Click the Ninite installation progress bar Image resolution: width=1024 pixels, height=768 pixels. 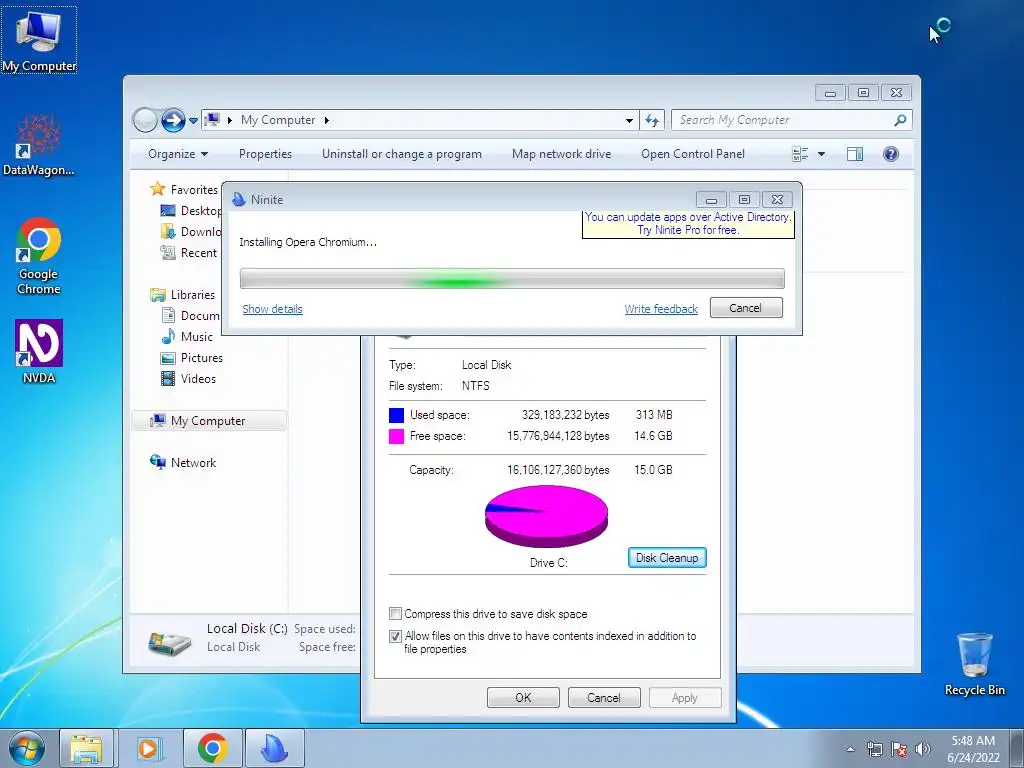(x=512, y=278)
